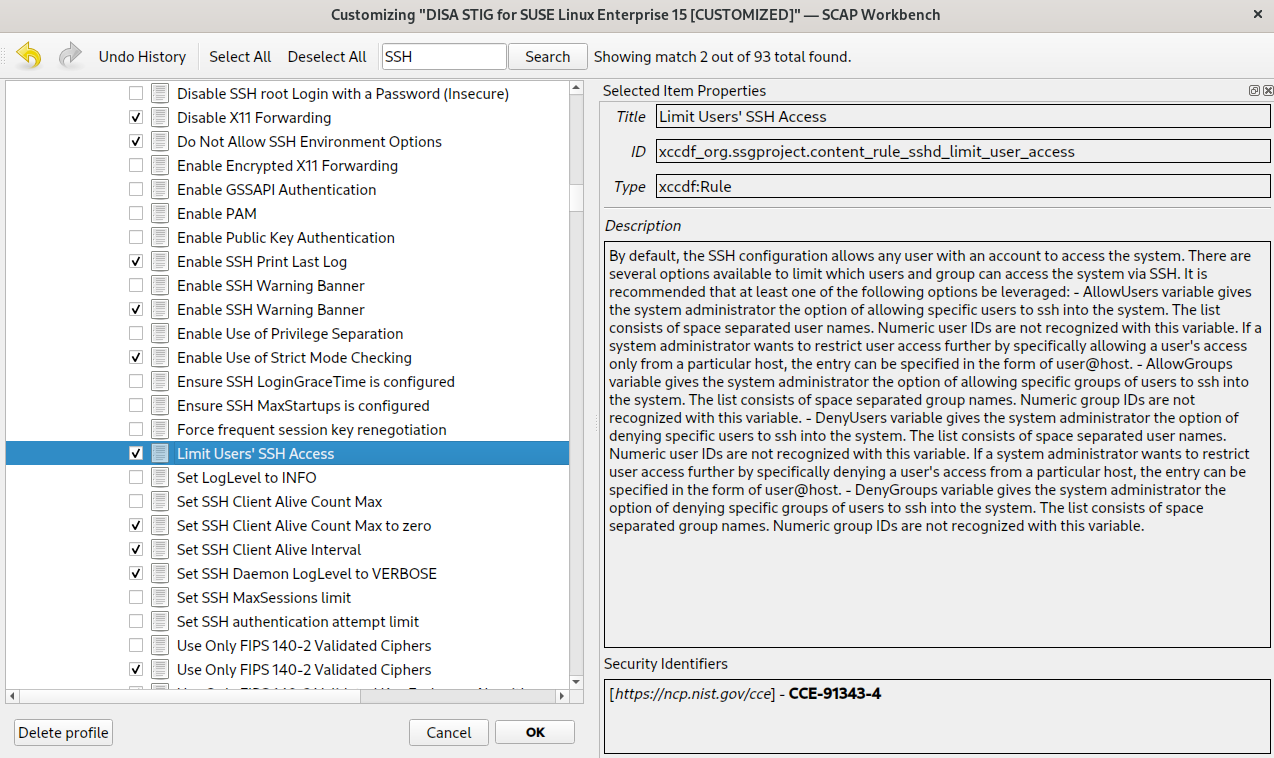Screen dimensions: 1274x758
Task: Click the Search button
Action: (547, 57)
